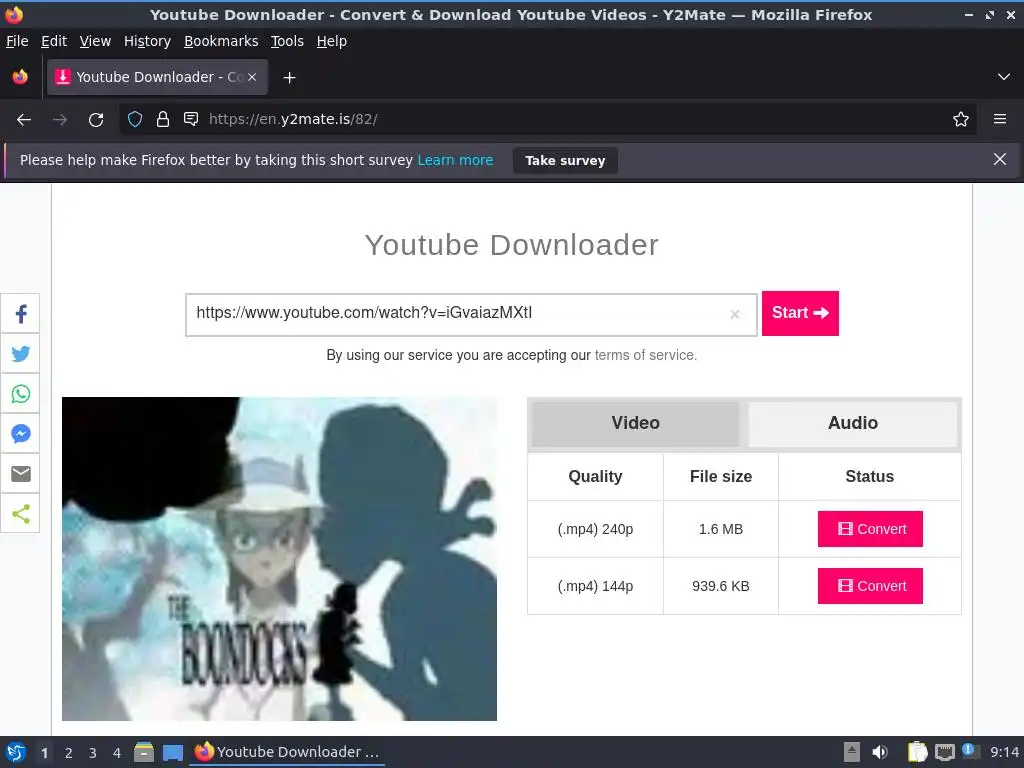
Task: Open Firefox hamburger application menu
Action: point(1000,119)
